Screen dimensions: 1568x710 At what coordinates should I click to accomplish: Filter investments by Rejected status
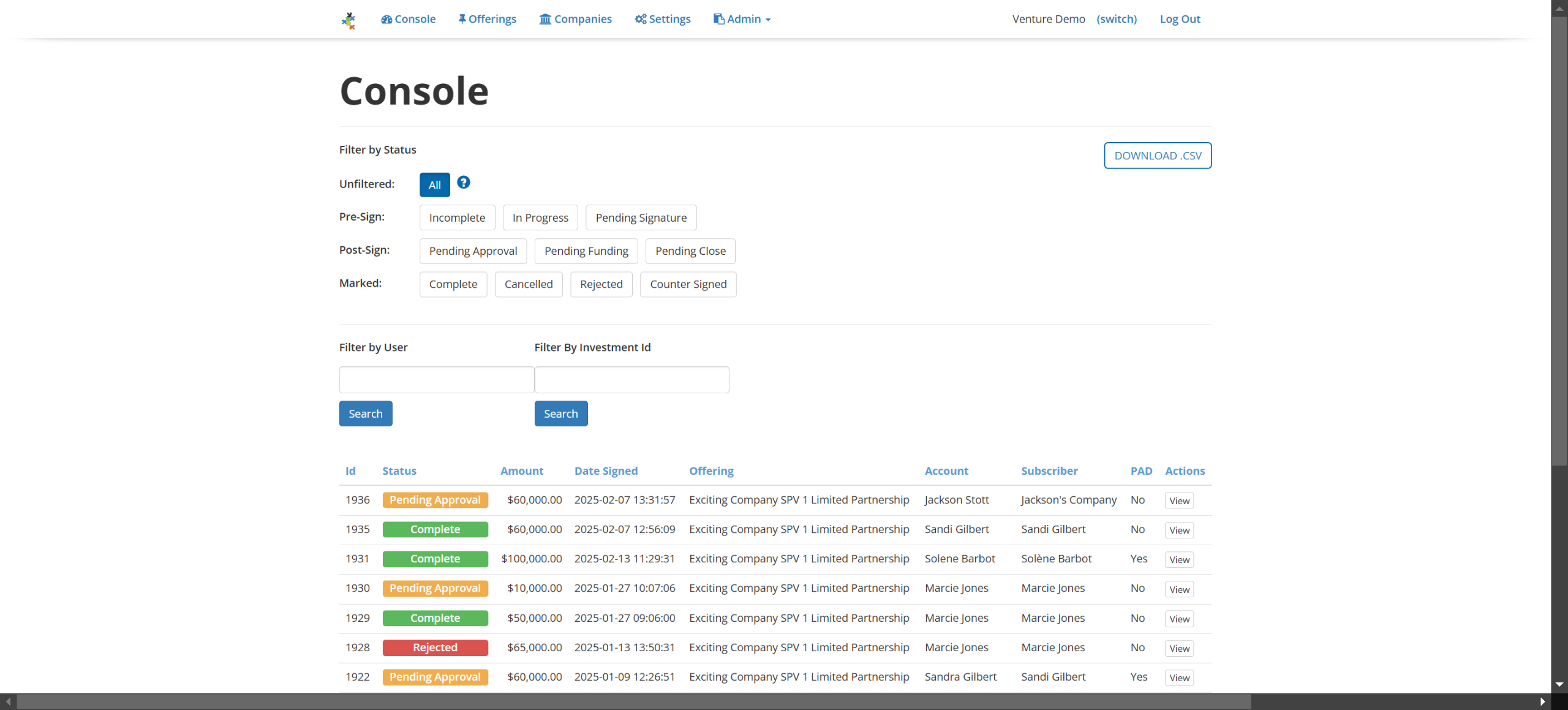[x=601, y=284]
